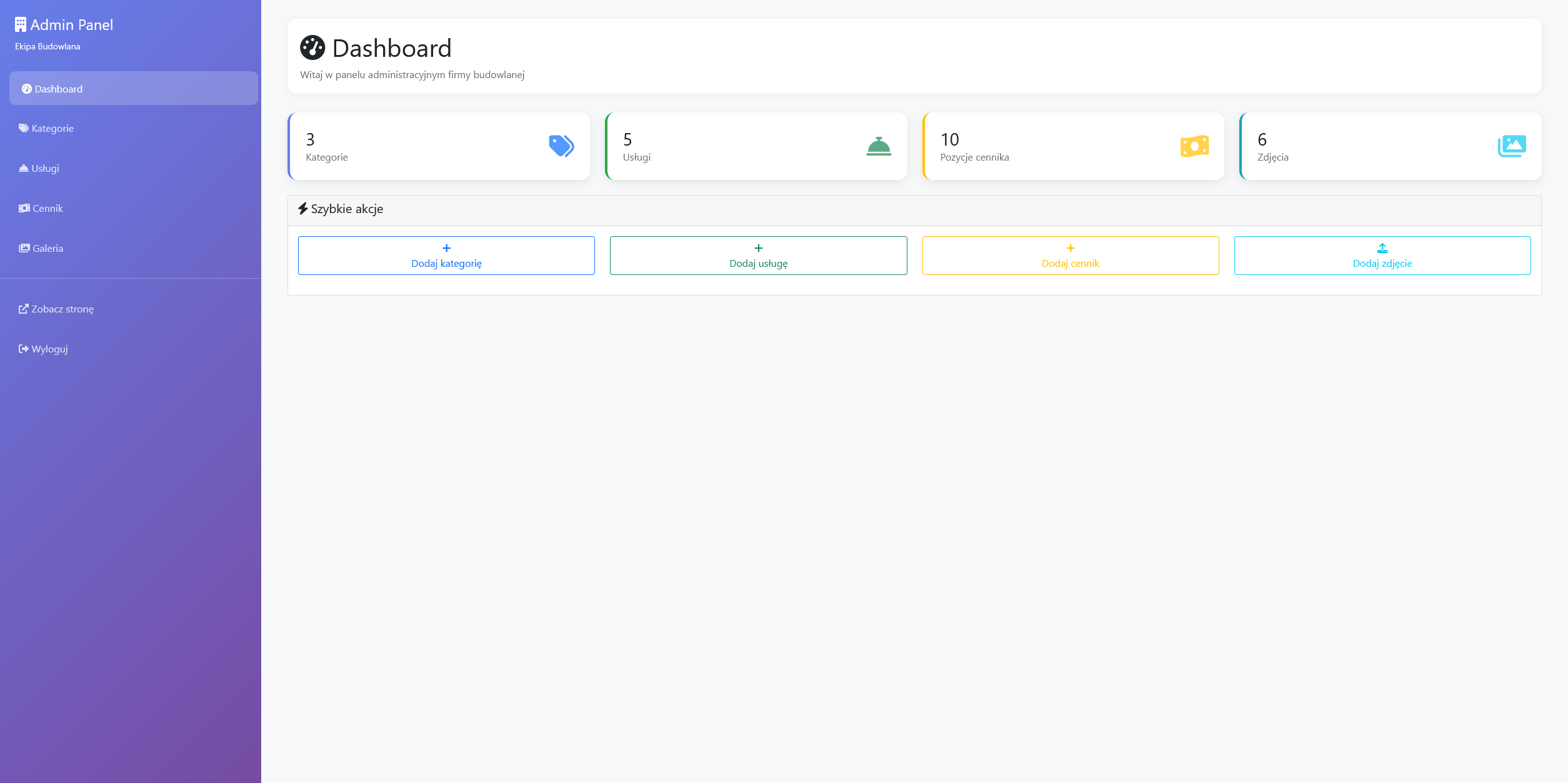Click the yellow money icon in cennik card
The width and height of the screenshot is (1568, 783).
click(1194, 146)
